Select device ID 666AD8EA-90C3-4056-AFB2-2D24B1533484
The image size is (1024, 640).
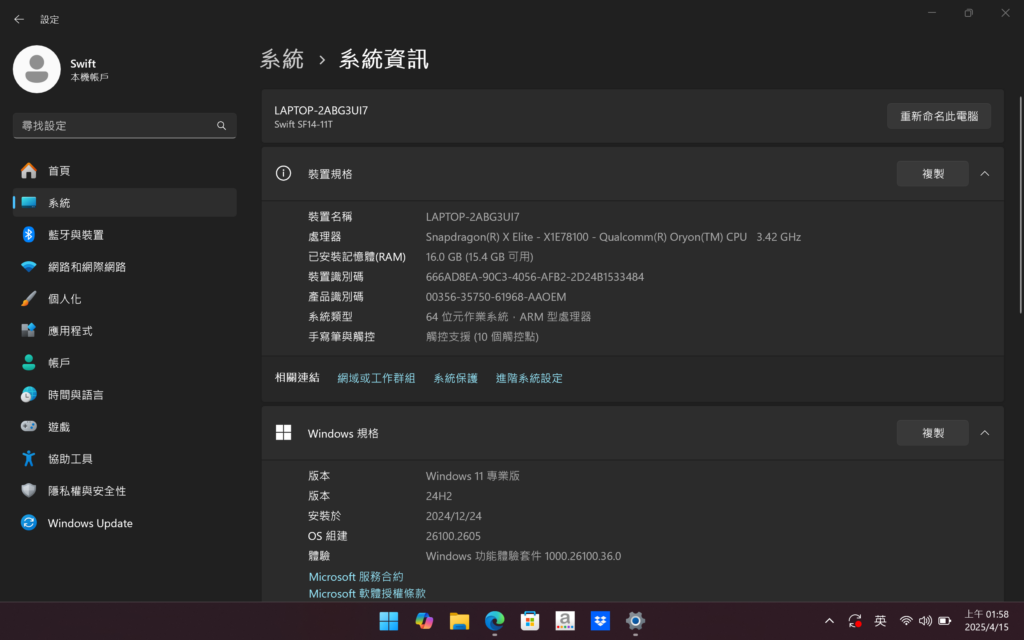(x=535, y=277)
